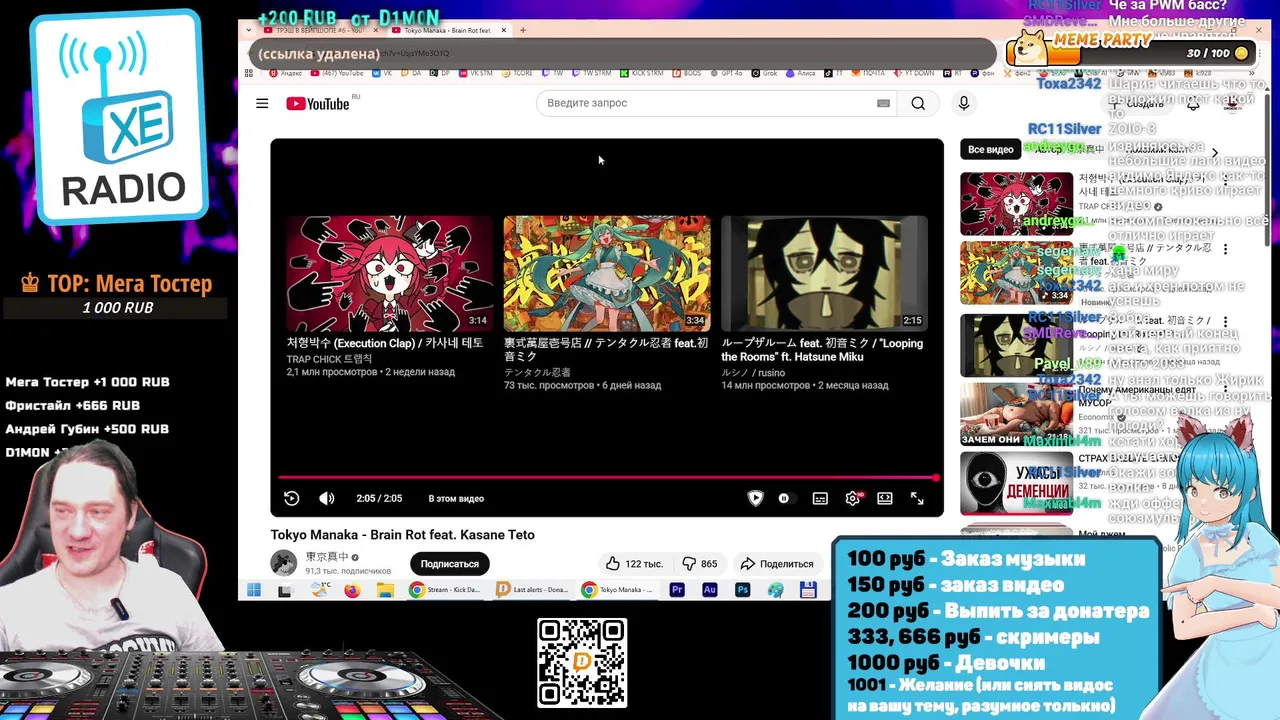Select the "Все видео" filter chip

click(990, 149)
